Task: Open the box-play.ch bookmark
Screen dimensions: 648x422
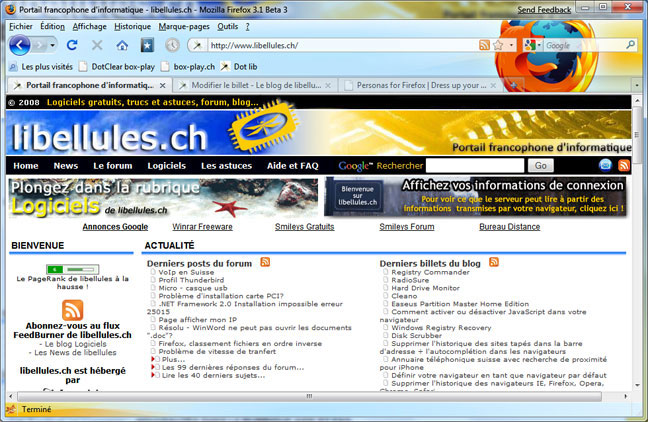Action: pyautogui.click(x=188, y=67)
